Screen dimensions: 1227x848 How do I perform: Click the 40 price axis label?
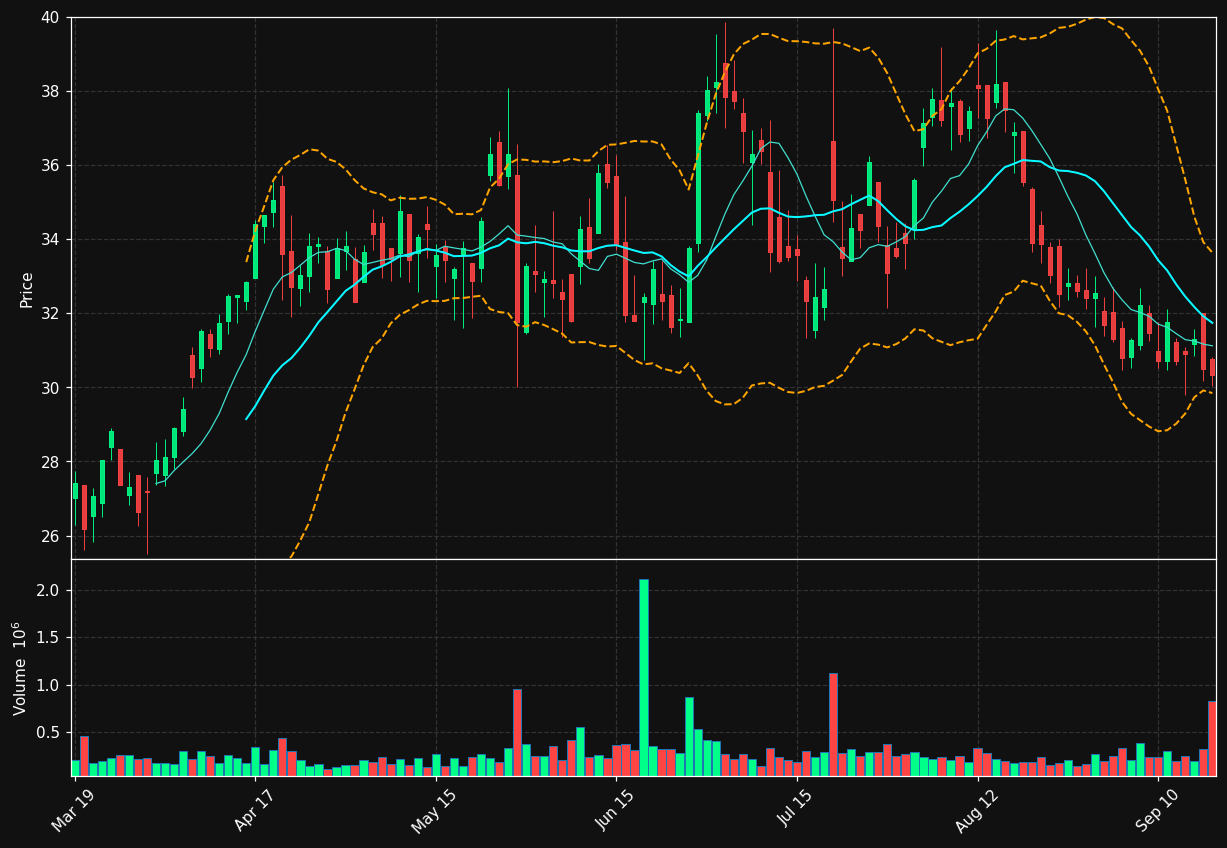[50, 17]
